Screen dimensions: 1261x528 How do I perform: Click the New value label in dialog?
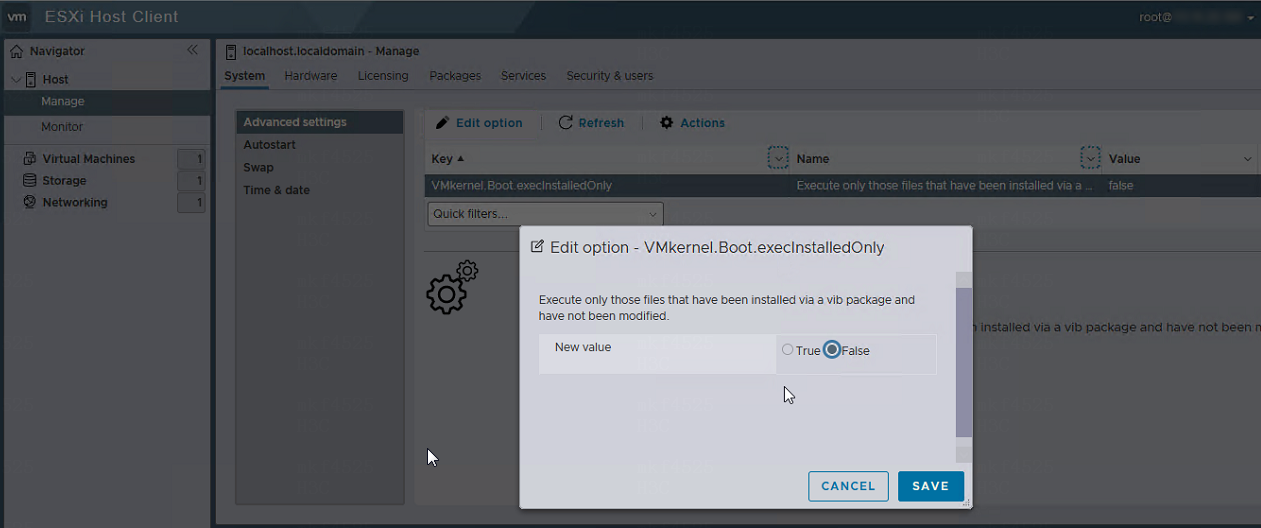[583, 347]
